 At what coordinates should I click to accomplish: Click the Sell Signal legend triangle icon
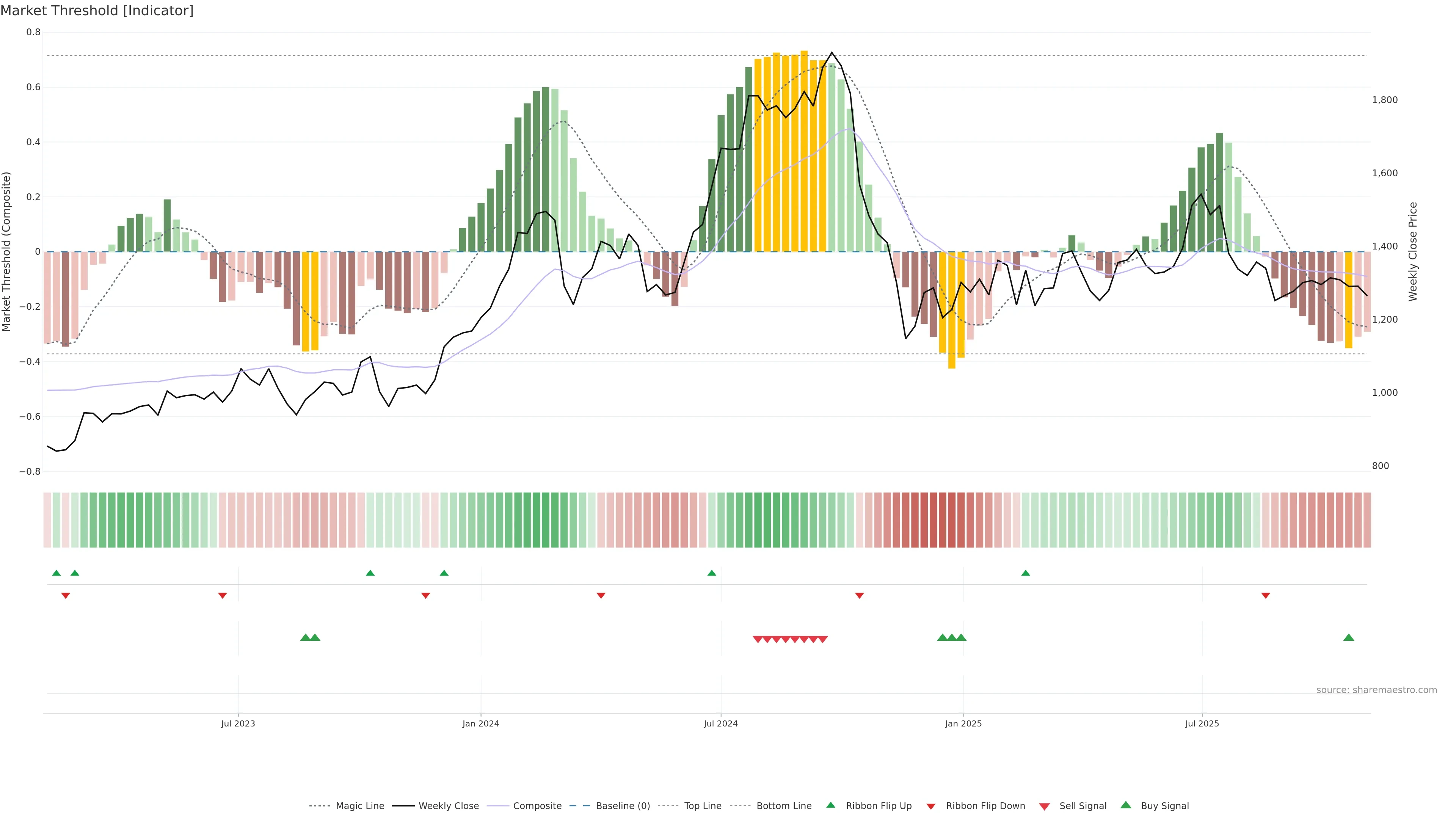(x=1044, y=806)
